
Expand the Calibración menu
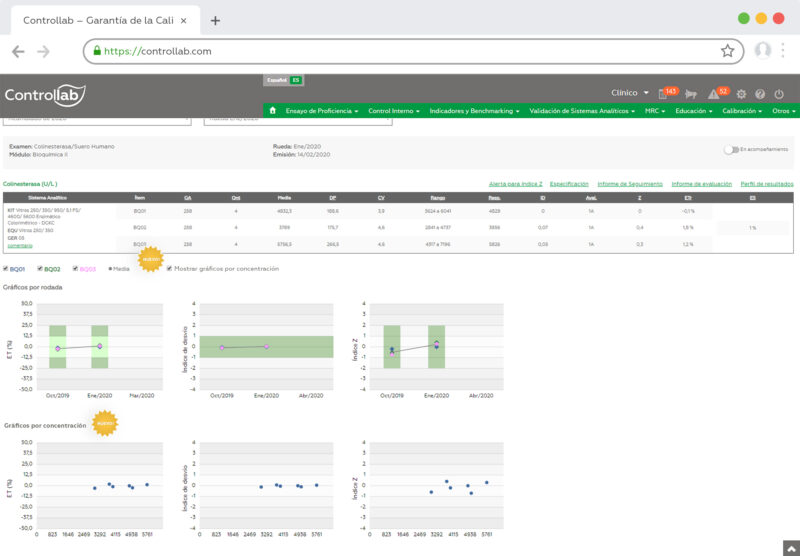(742, 111)
